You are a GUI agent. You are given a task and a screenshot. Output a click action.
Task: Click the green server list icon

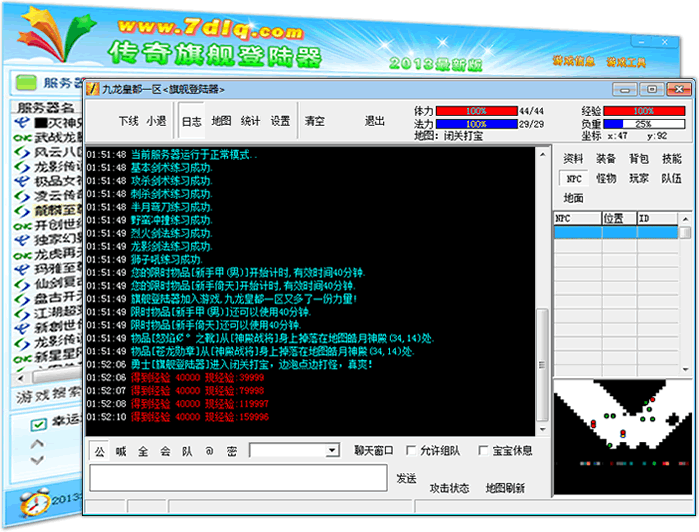28,85
